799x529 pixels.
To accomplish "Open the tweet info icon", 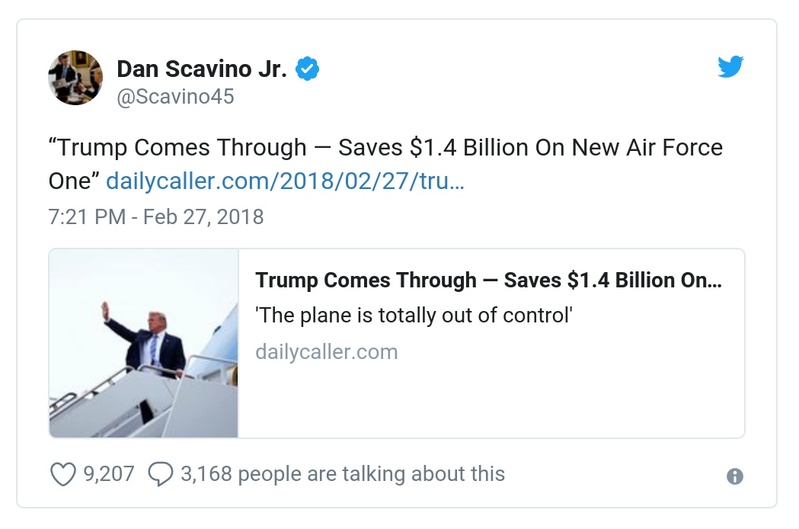I will click(x=735, y=477).
